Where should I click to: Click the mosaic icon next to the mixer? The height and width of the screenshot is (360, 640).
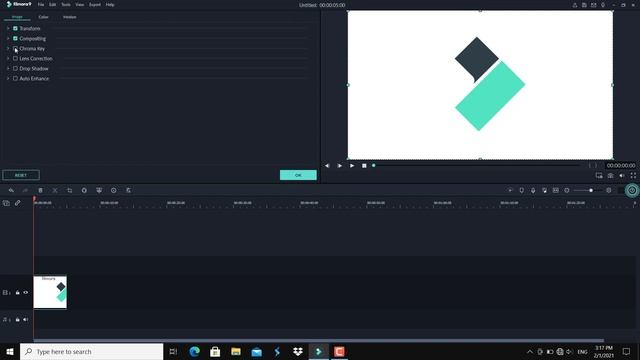tap(556, 191)
